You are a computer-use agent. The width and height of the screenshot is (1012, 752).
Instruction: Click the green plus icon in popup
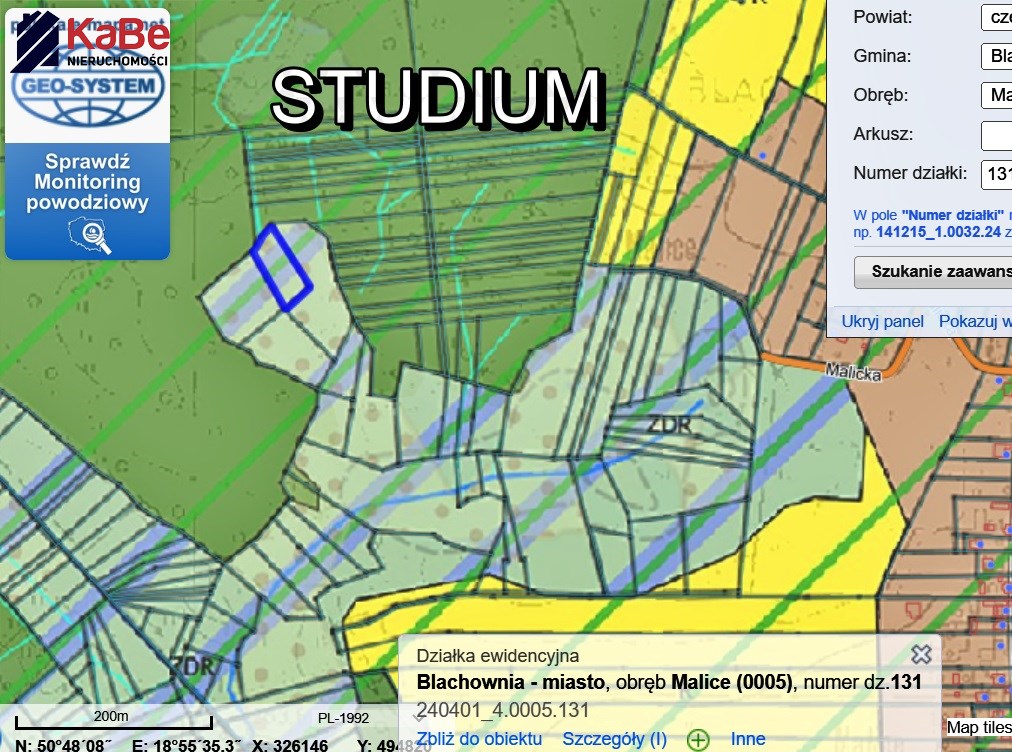[x=698, y=740]
